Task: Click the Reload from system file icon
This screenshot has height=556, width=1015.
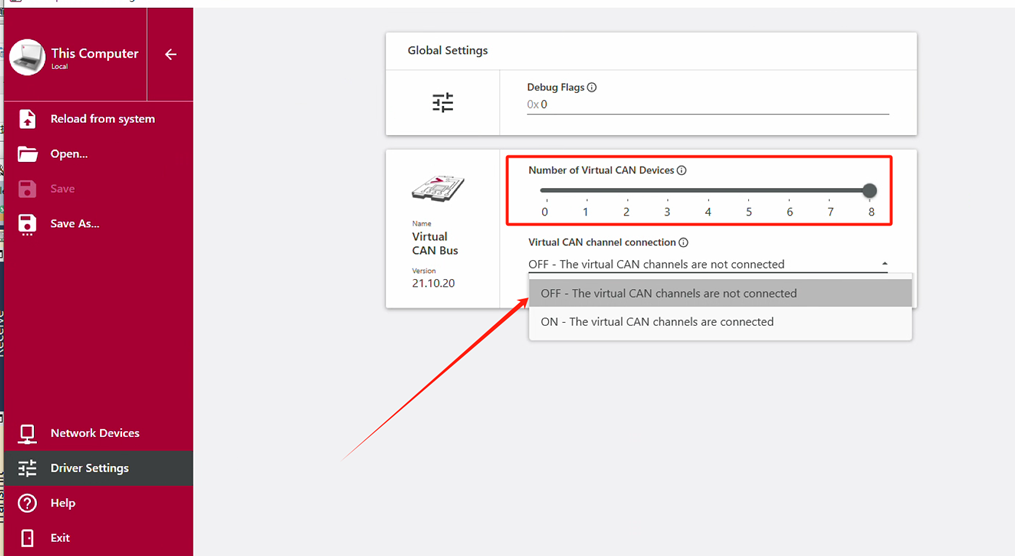Action: pos(28,119)
